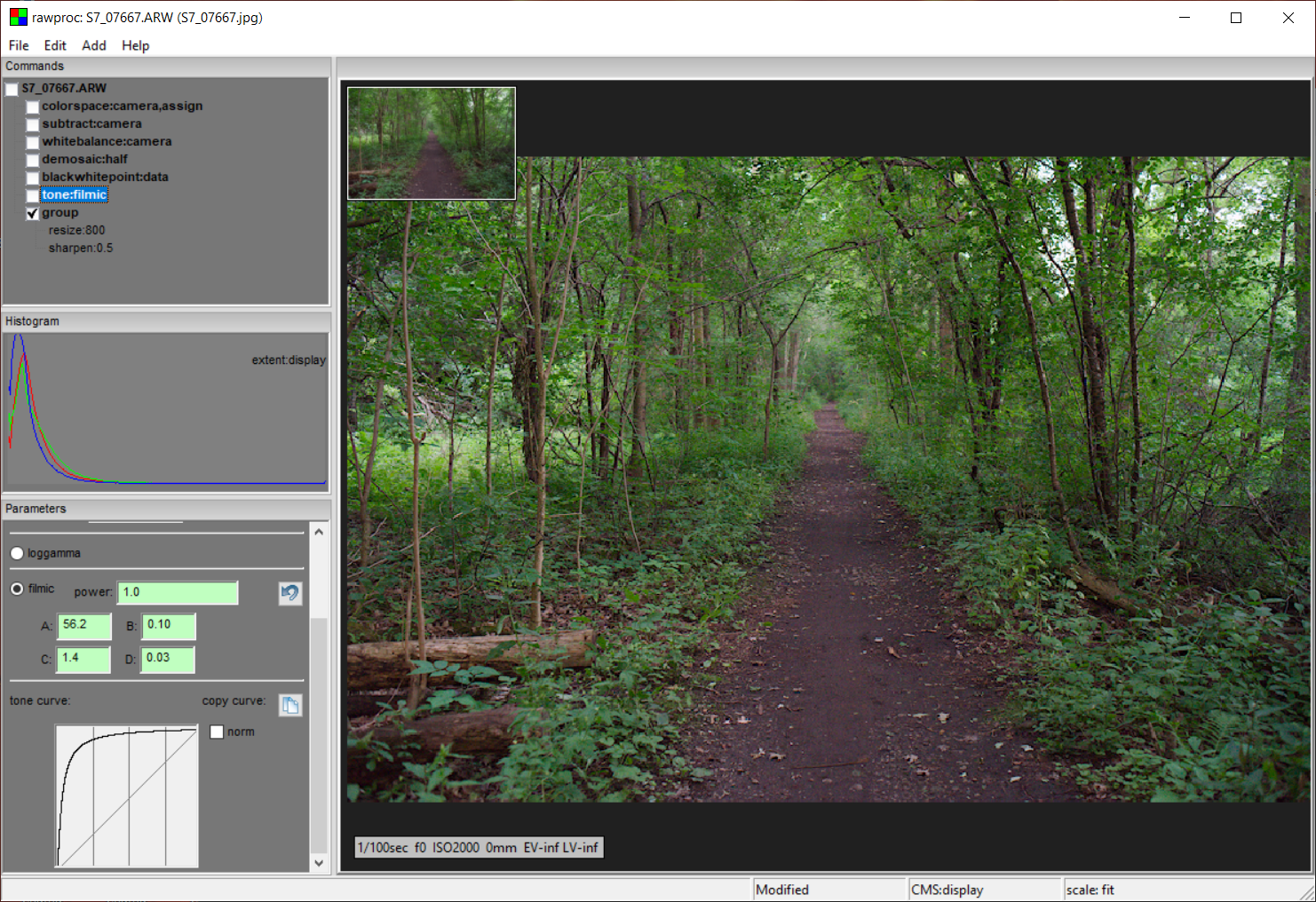Click the reset filmic parameters undo icon

click(289, 593)
